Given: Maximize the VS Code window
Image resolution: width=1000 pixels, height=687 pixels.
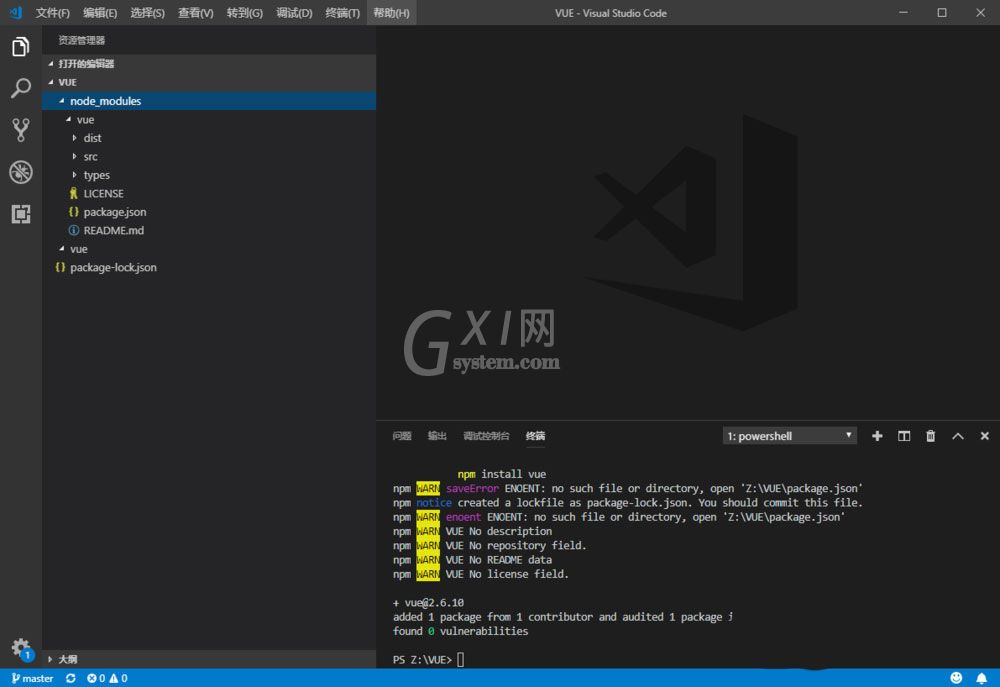Looking at the screenshot, I should [x=941, y=13].
